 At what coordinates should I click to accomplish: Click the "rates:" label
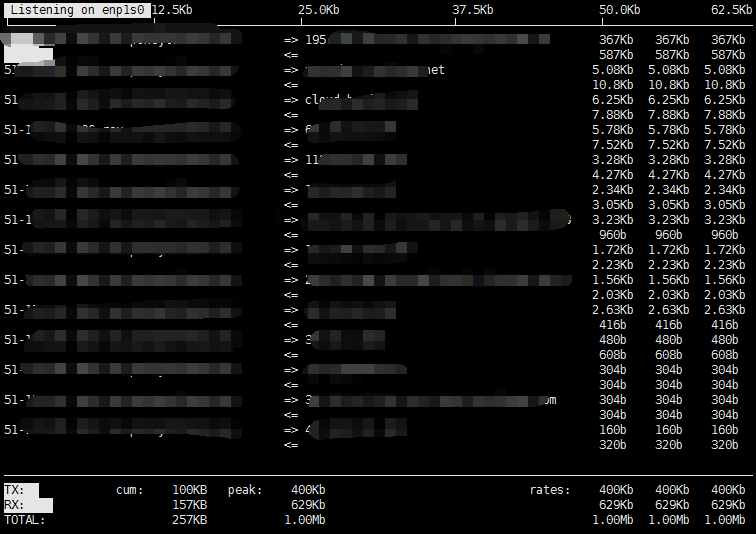[550, 490]
